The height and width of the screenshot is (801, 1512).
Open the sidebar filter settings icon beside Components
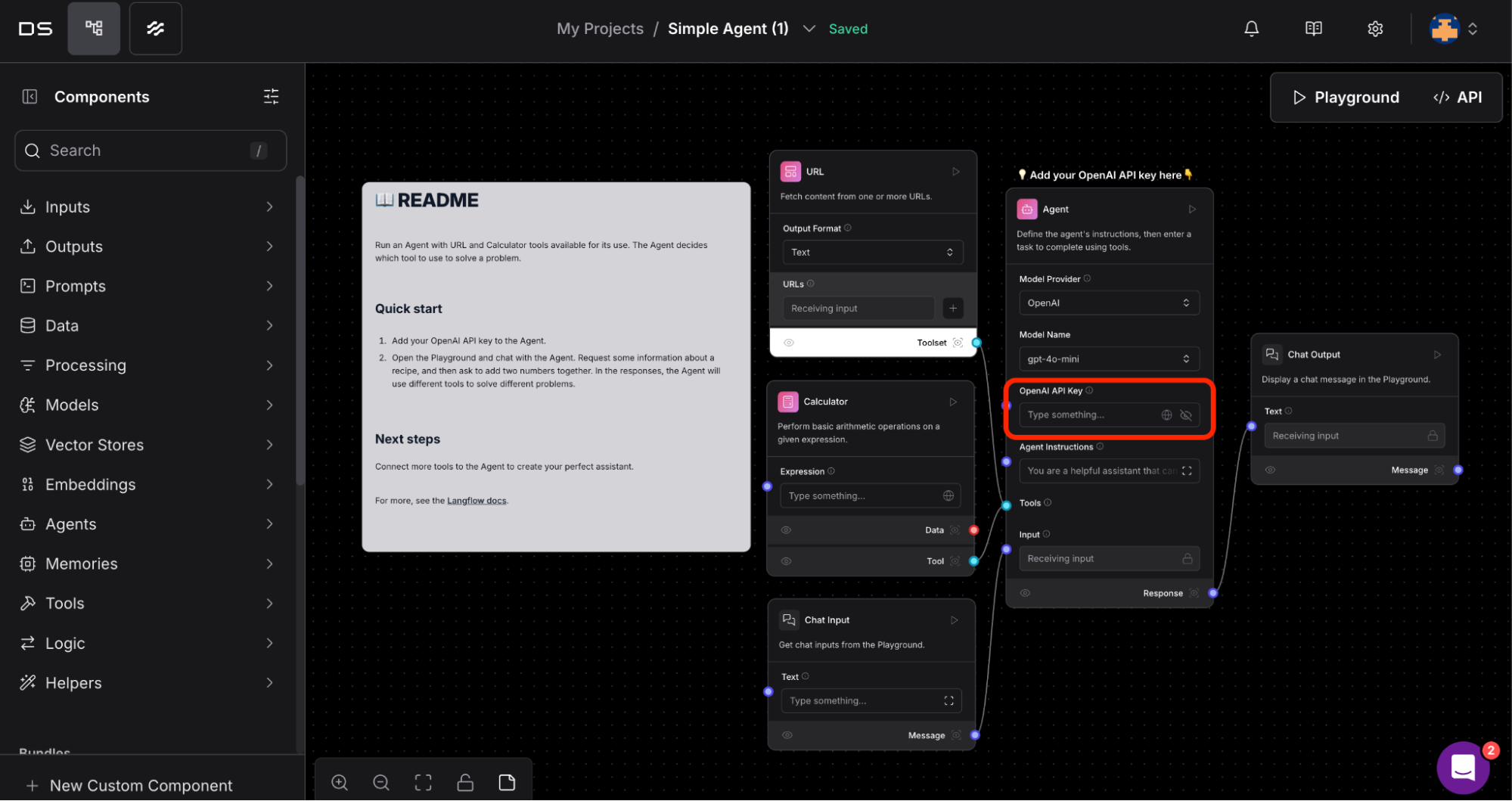[271, 96]
